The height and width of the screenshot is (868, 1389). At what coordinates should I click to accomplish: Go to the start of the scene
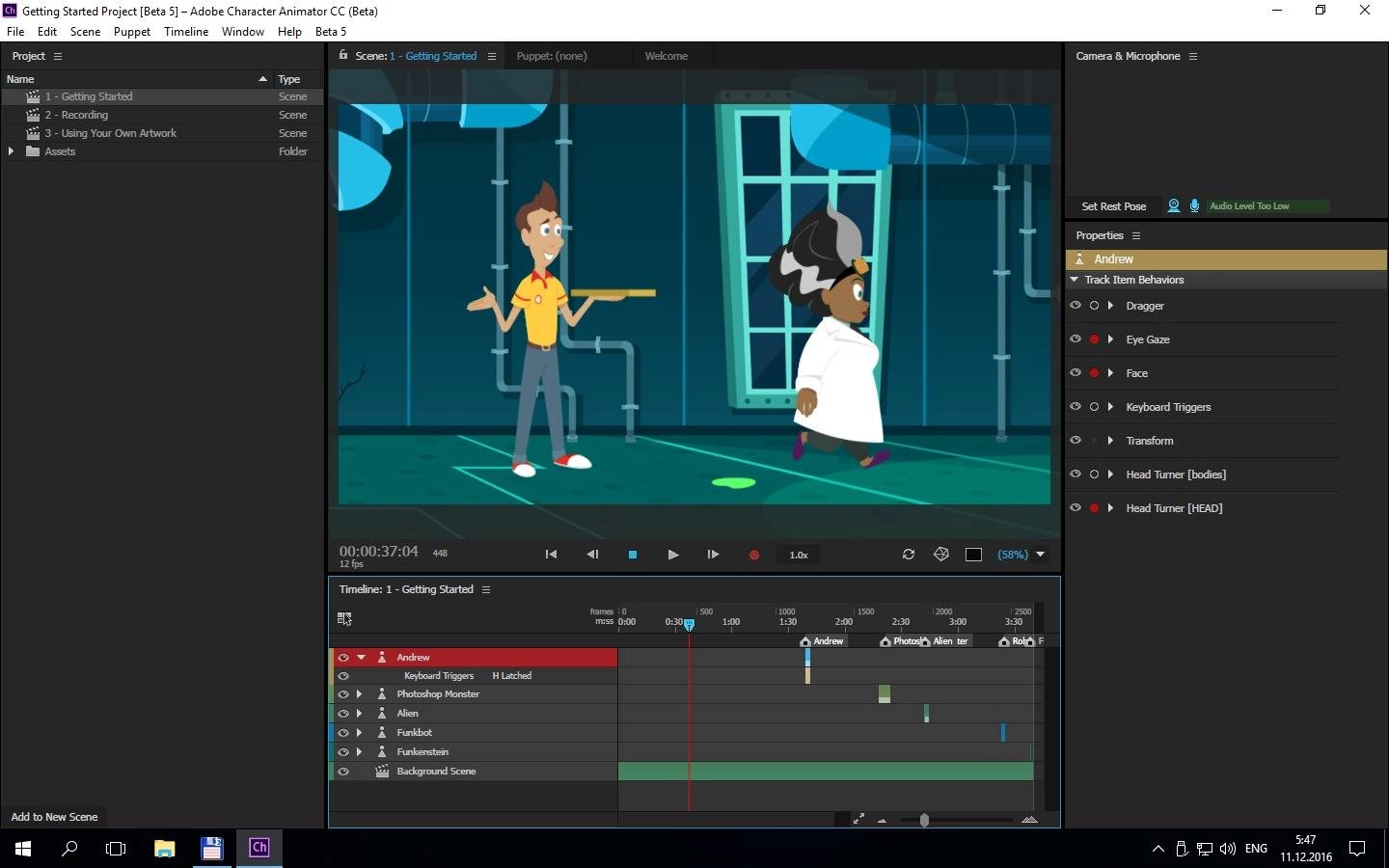pos(551,555)
